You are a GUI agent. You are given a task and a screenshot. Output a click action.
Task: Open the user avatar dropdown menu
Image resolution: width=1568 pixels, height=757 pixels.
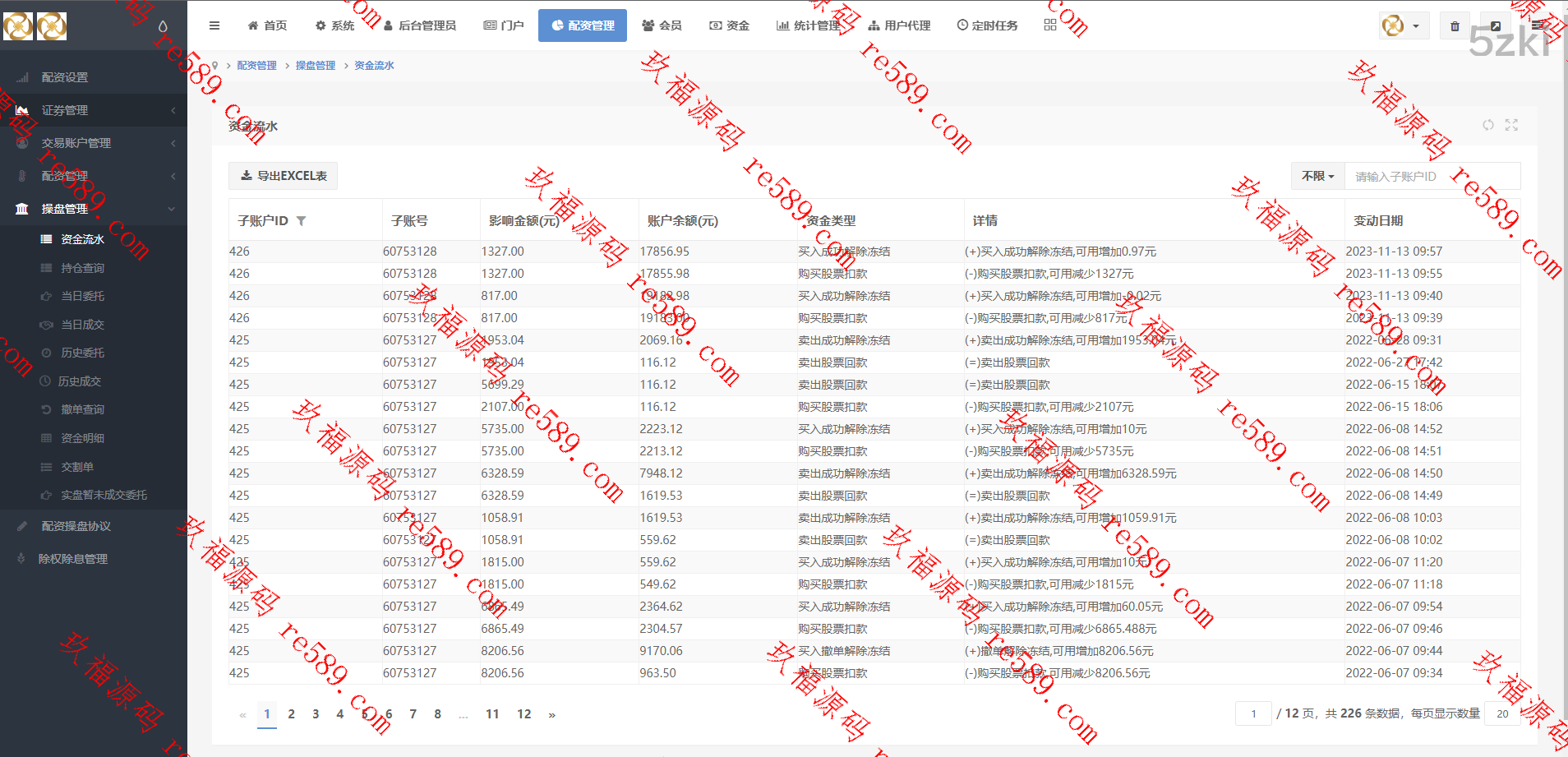[1403, 26]
